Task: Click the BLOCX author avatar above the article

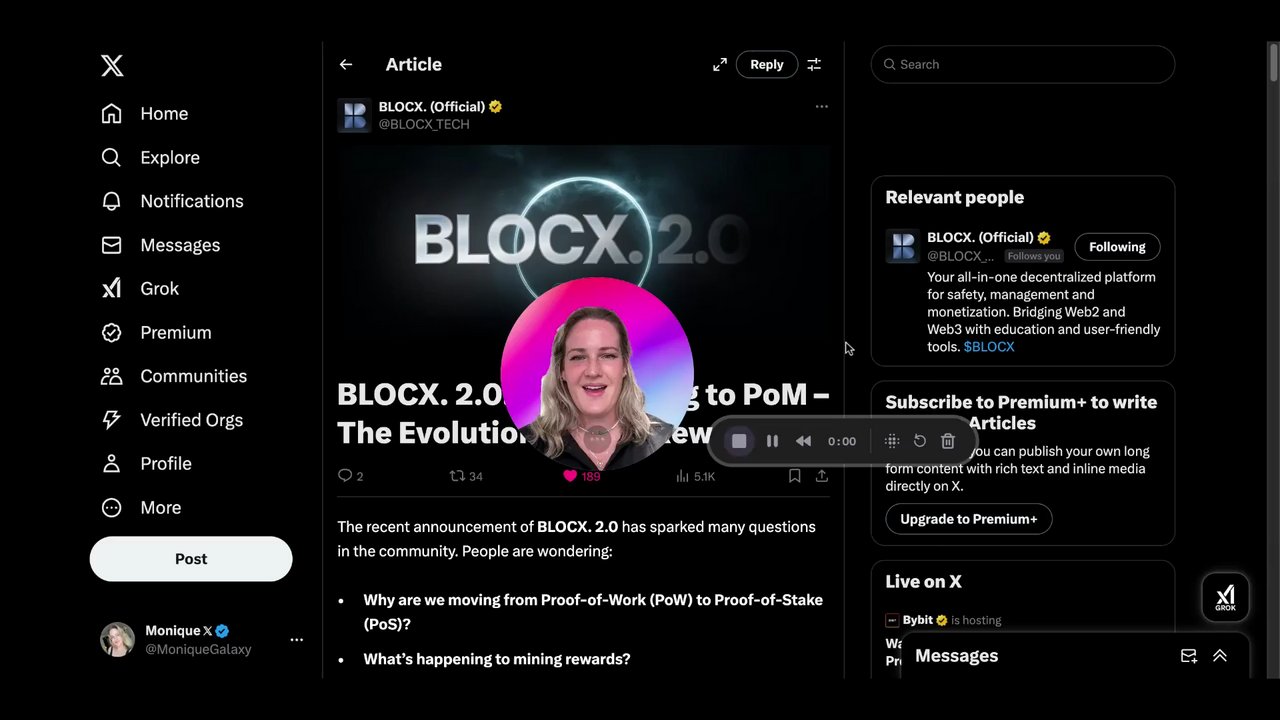Action: pyautogui.click(x=355, y=115)
